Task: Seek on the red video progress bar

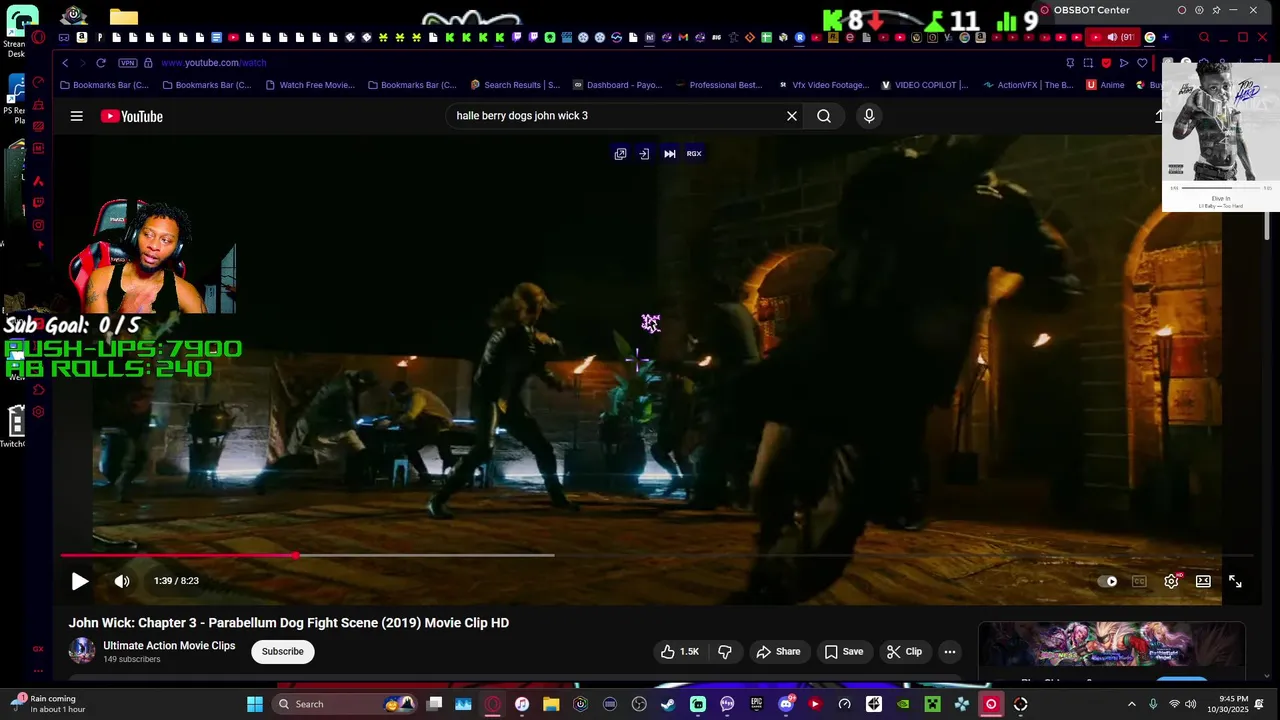Action: [x=656, y=555]
